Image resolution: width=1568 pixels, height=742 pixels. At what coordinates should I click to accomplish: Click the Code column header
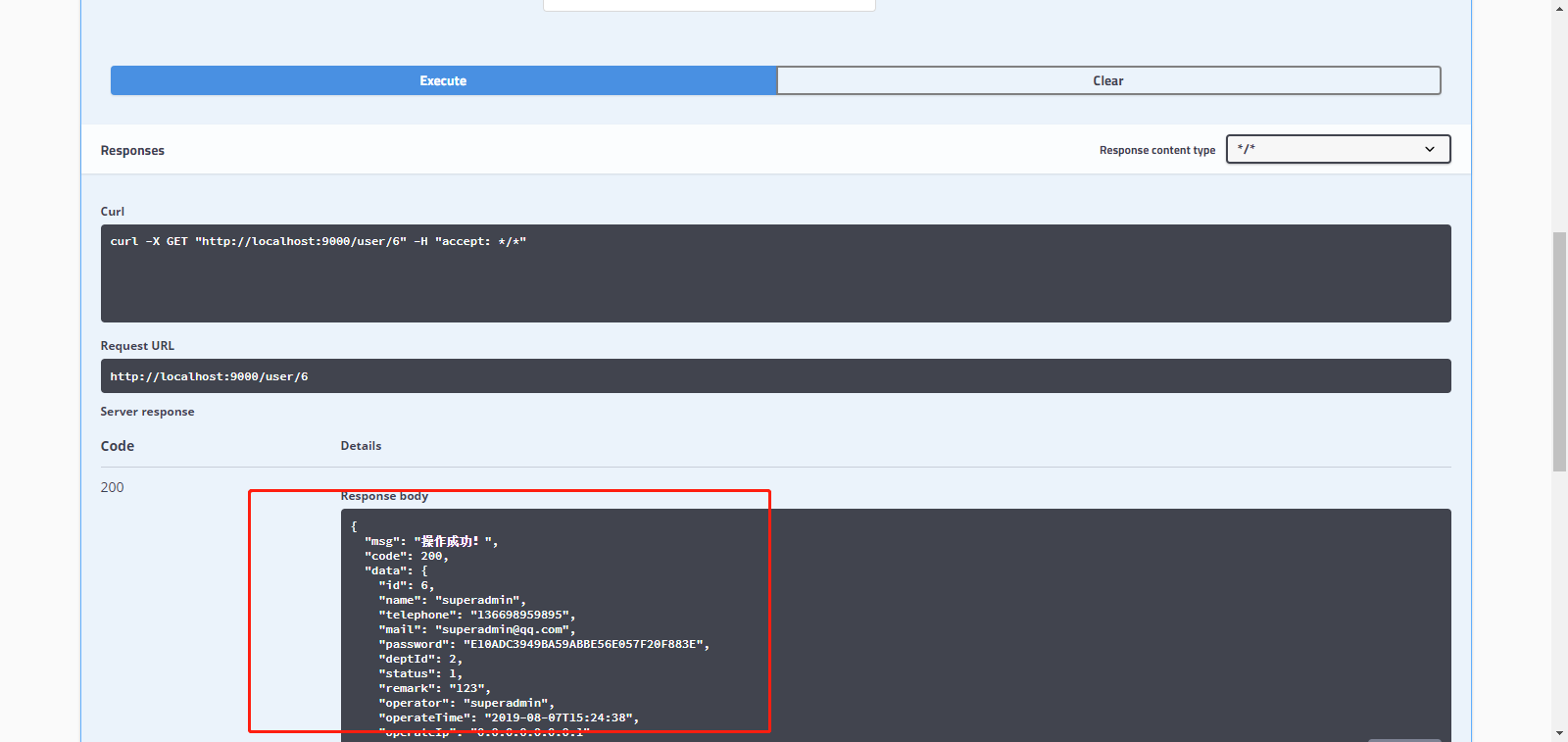coord(118,446)
